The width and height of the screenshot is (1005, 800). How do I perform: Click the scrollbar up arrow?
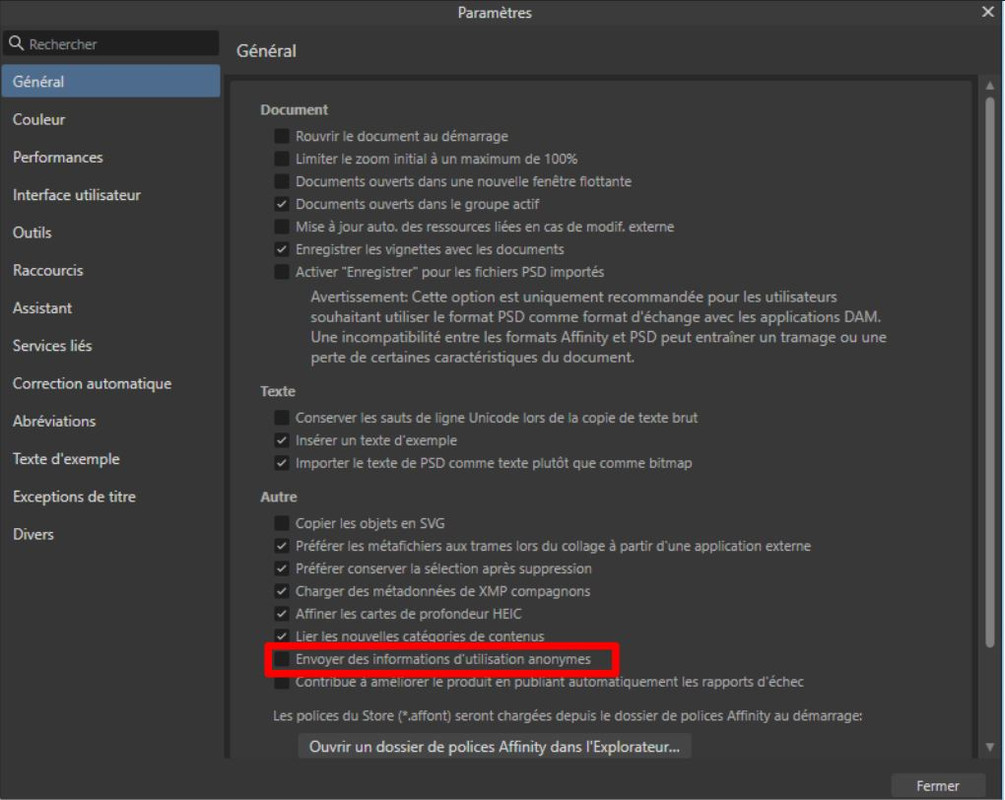tap(990, 85)
